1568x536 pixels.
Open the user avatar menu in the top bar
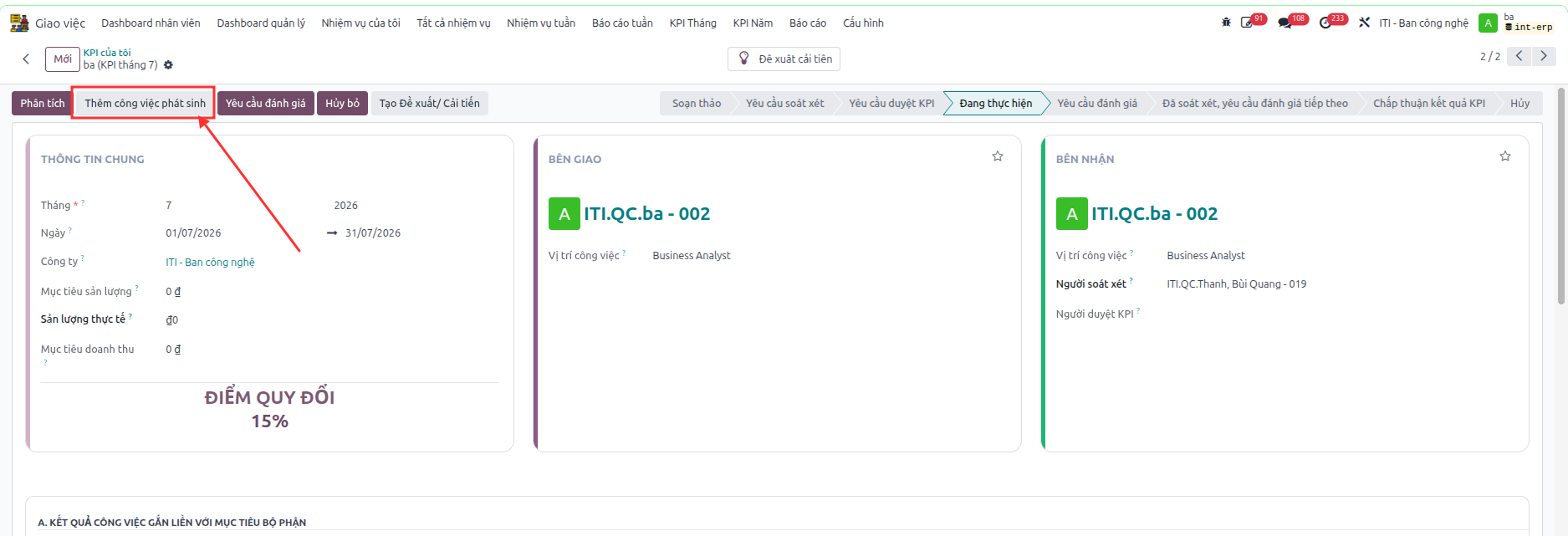1488,23
